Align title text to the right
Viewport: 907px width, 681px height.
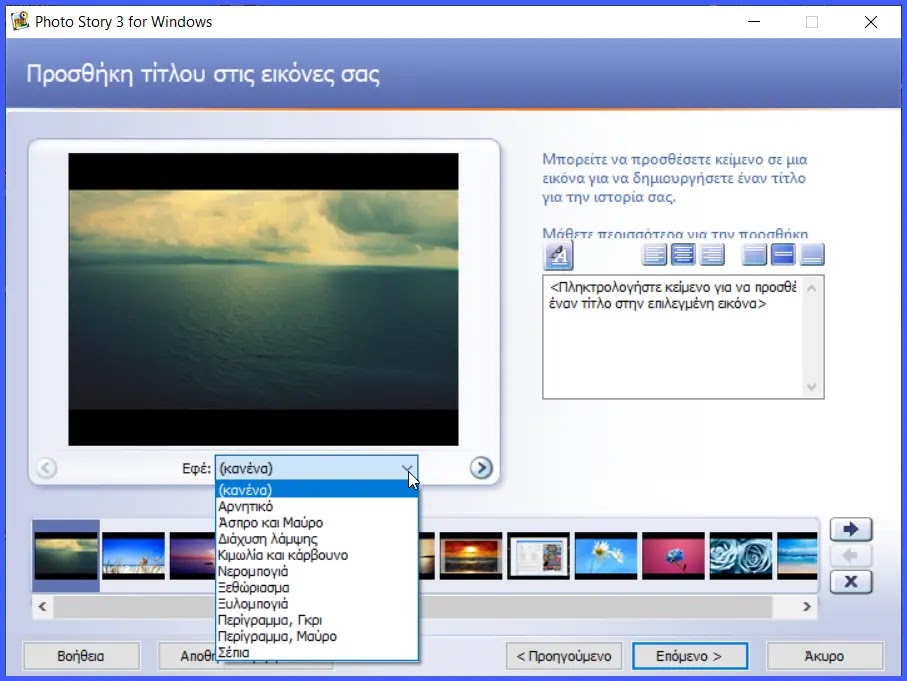[711, 255]
